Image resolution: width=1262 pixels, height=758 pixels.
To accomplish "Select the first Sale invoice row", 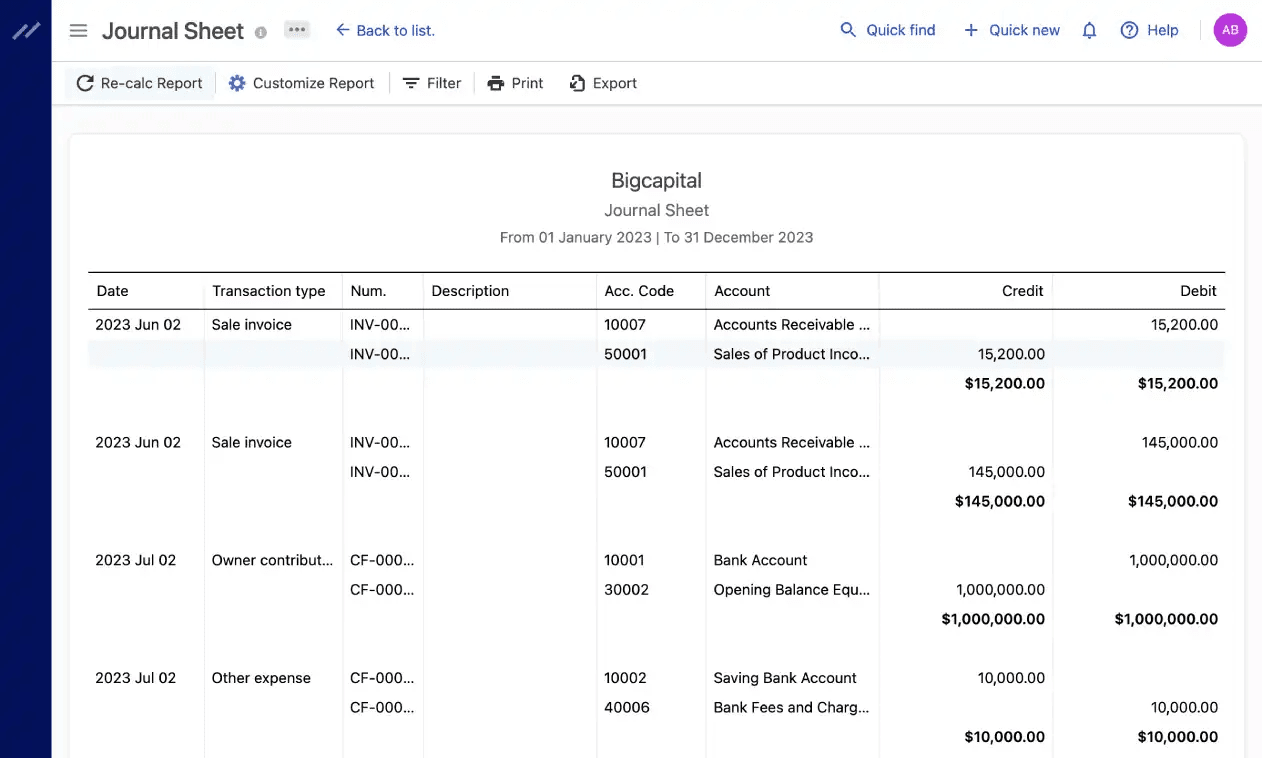I will coord(251,324).
